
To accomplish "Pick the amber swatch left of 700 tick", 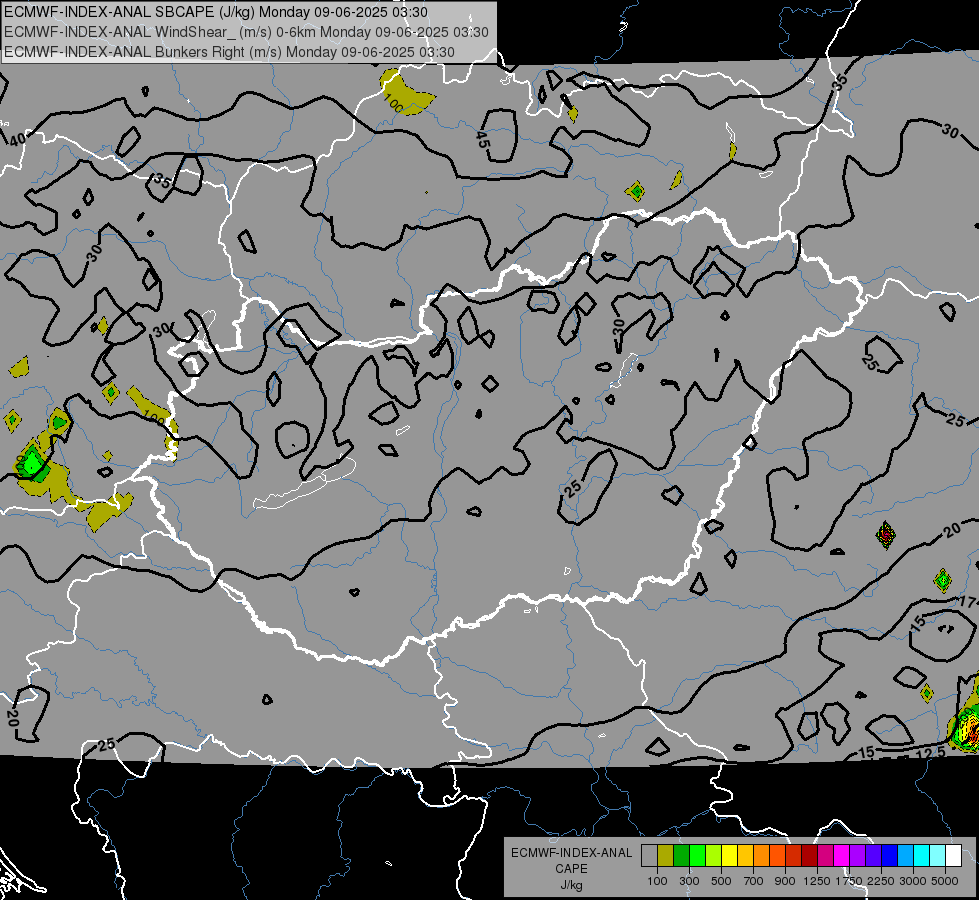I will pos(745,856).
